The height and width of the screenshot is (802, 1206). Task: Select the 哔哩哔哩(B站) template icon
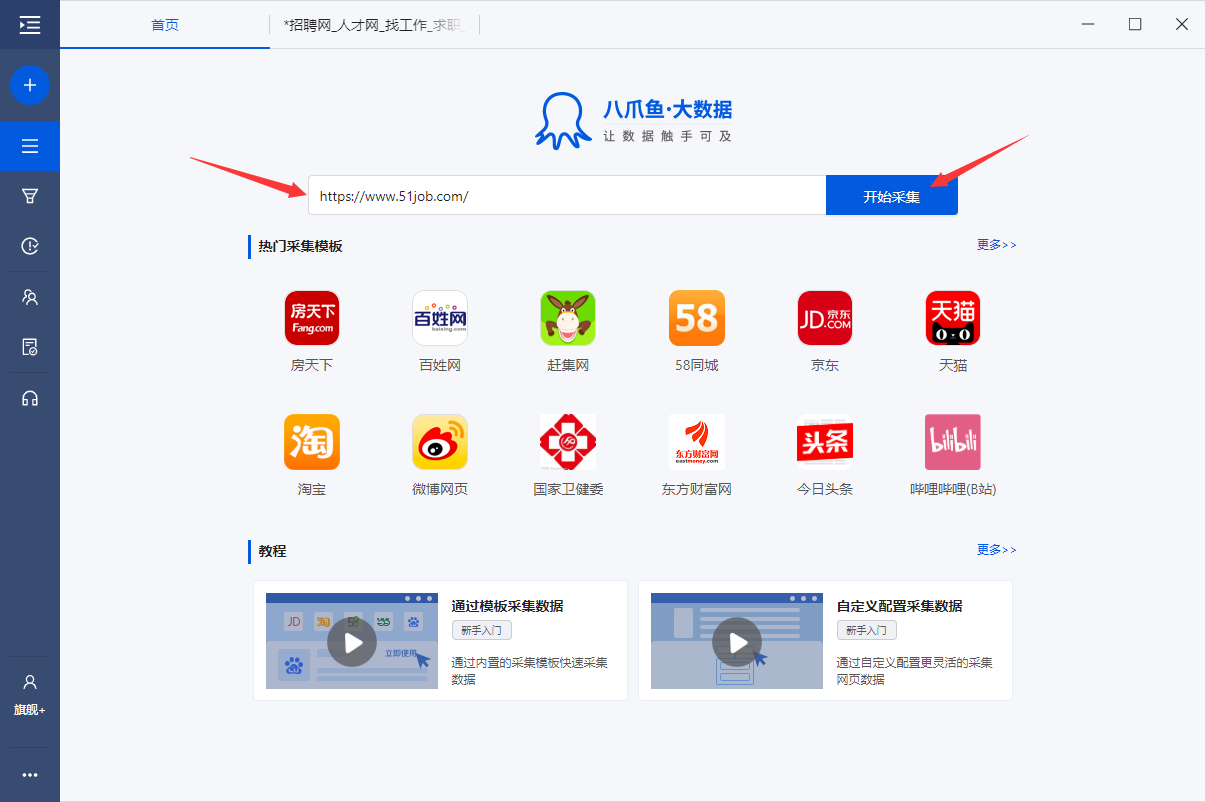(x=953, y=442)
